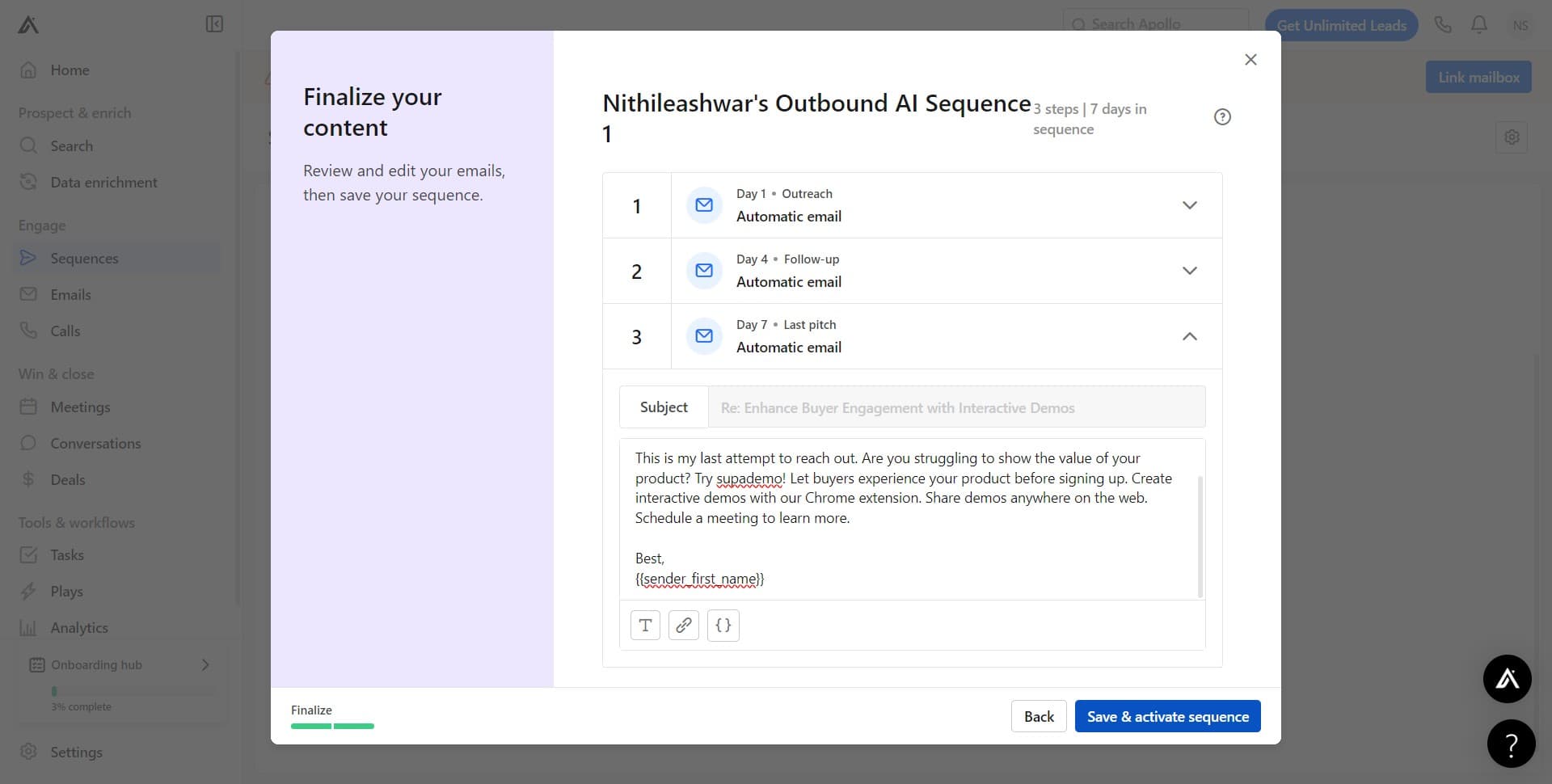Image resolution: width=1552 pixels, height=784 pixels.
Task: Click the email body scrollbar
Action: click(x=1200, y=533)
